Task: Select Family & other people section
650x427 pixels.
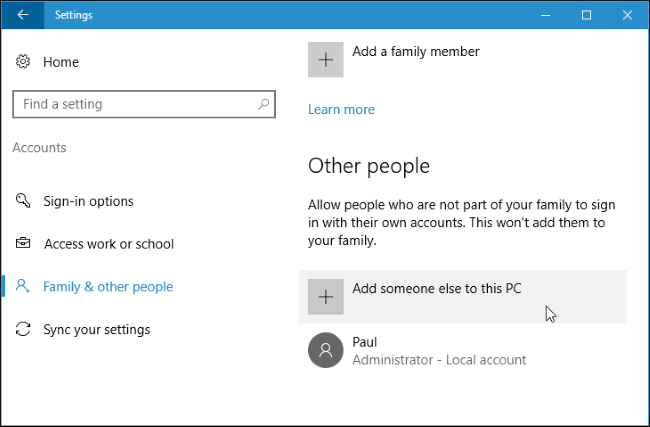Action: click(x=108, y=287)
